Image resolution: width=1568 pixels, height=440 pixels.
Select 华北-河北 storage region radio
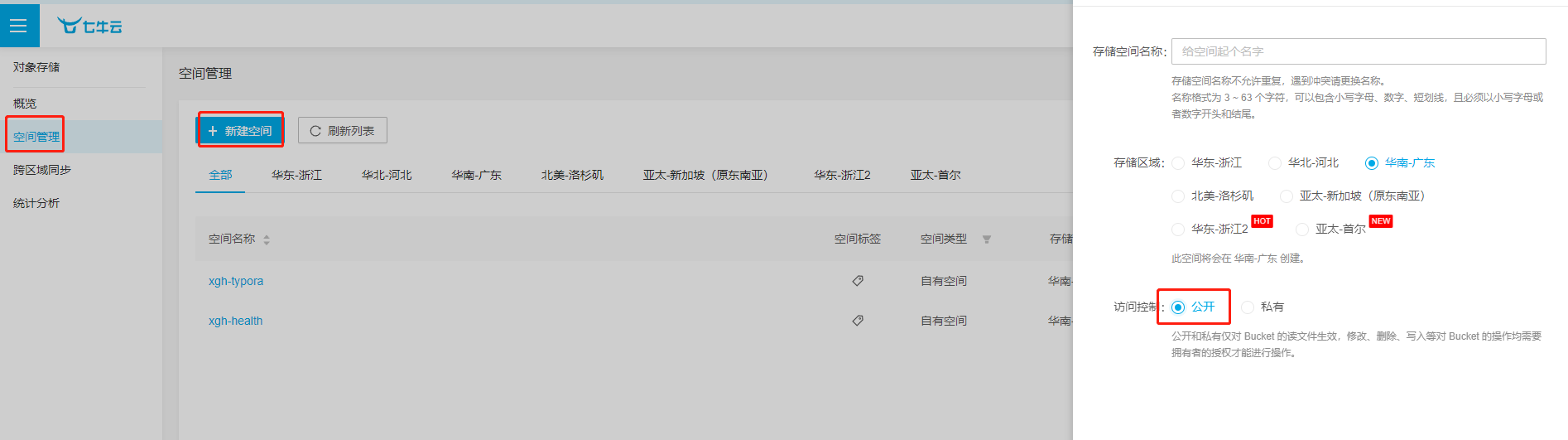(x=1275, y=163)
